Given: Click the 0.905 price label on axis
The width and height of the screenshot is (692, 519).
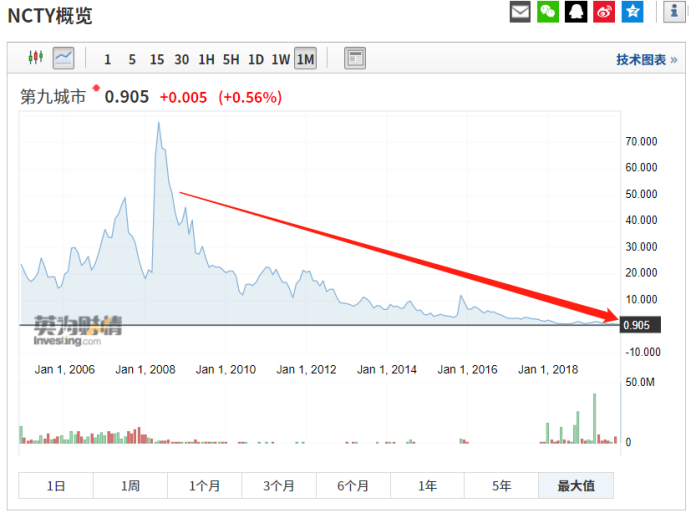Looking at the screenshot, I should (x=640, y=325).
